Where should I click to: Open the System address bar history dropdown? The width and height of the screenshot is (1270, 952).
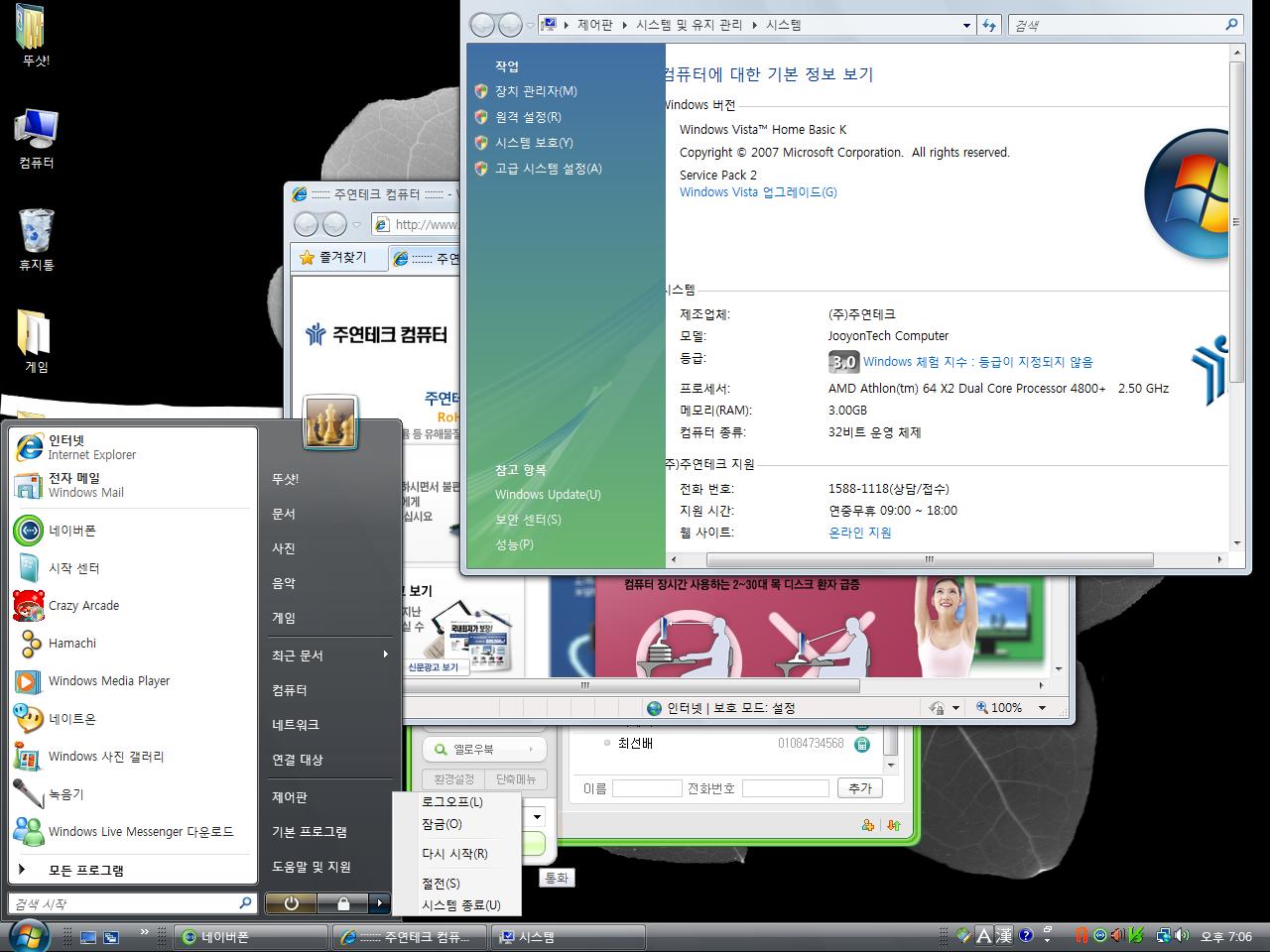[x=966, y=26]
